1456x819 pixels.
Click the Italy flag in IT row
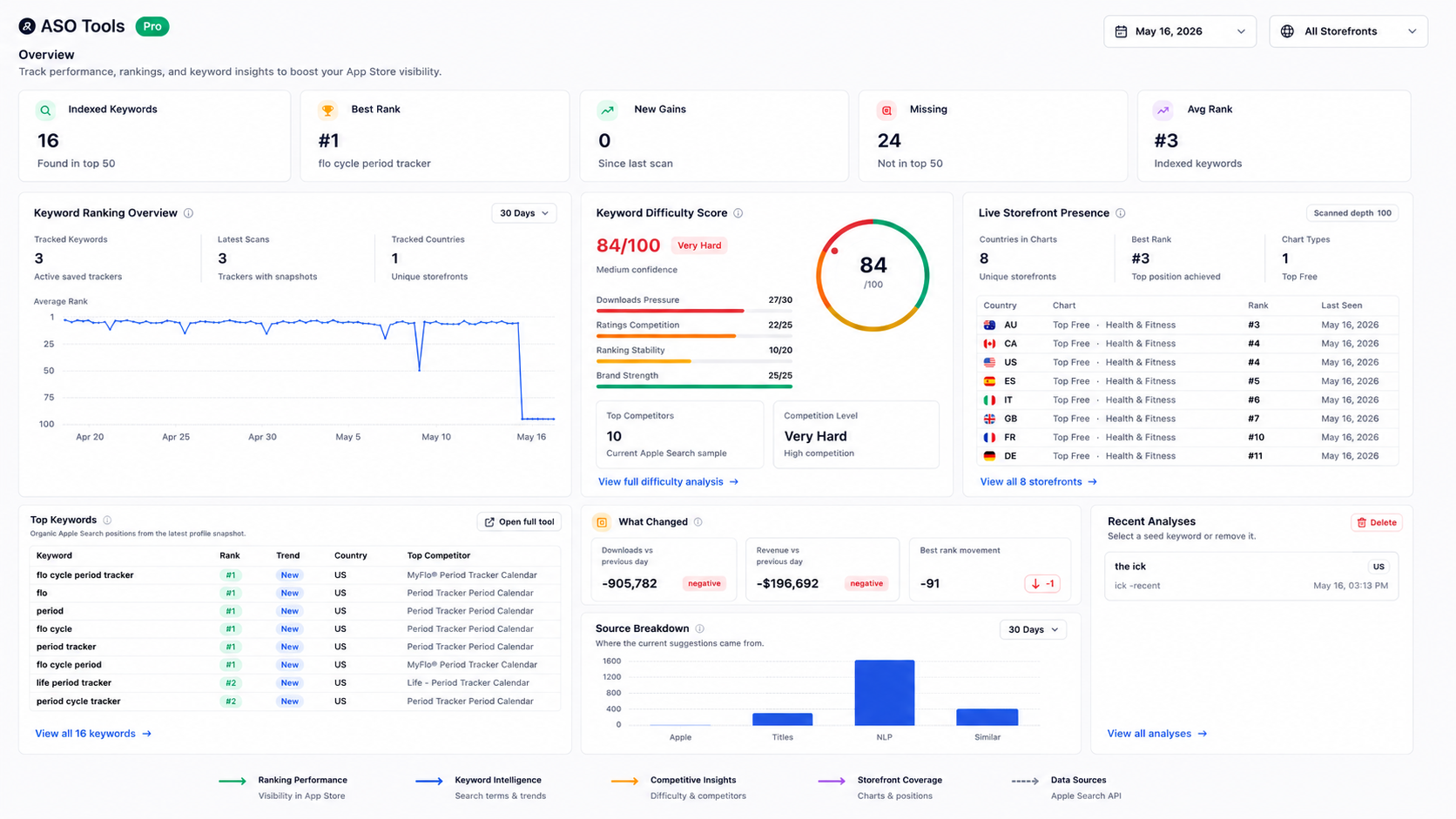click(x=989, y=400)
